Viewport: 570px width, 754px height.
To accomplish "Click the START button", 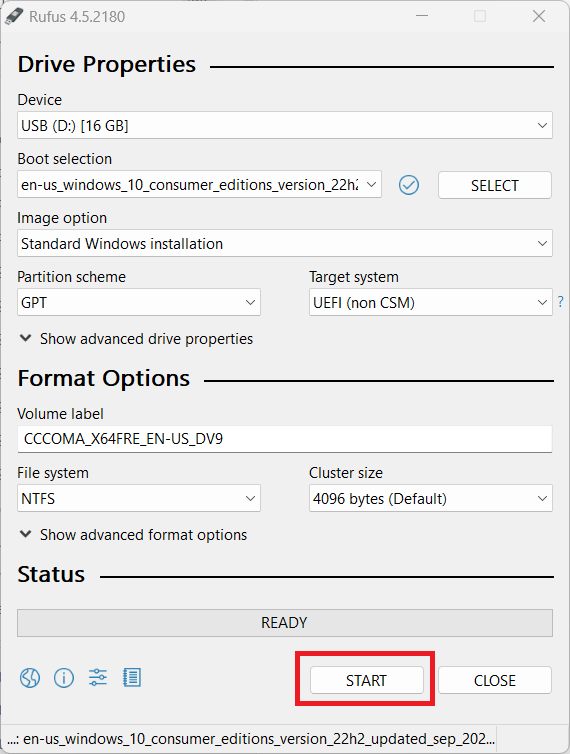I will click(367, 680).
